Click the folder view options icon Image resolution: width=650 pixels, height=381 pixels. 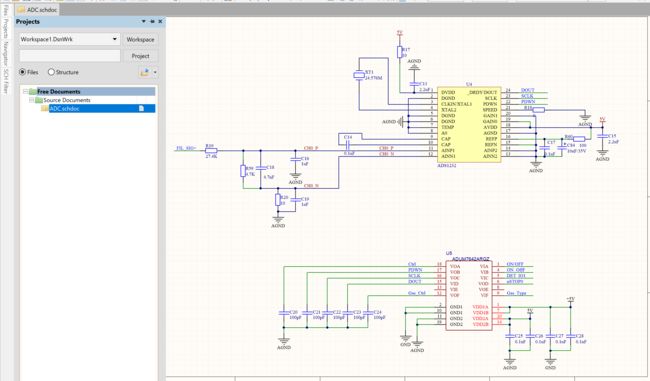[x=144, y=73]
